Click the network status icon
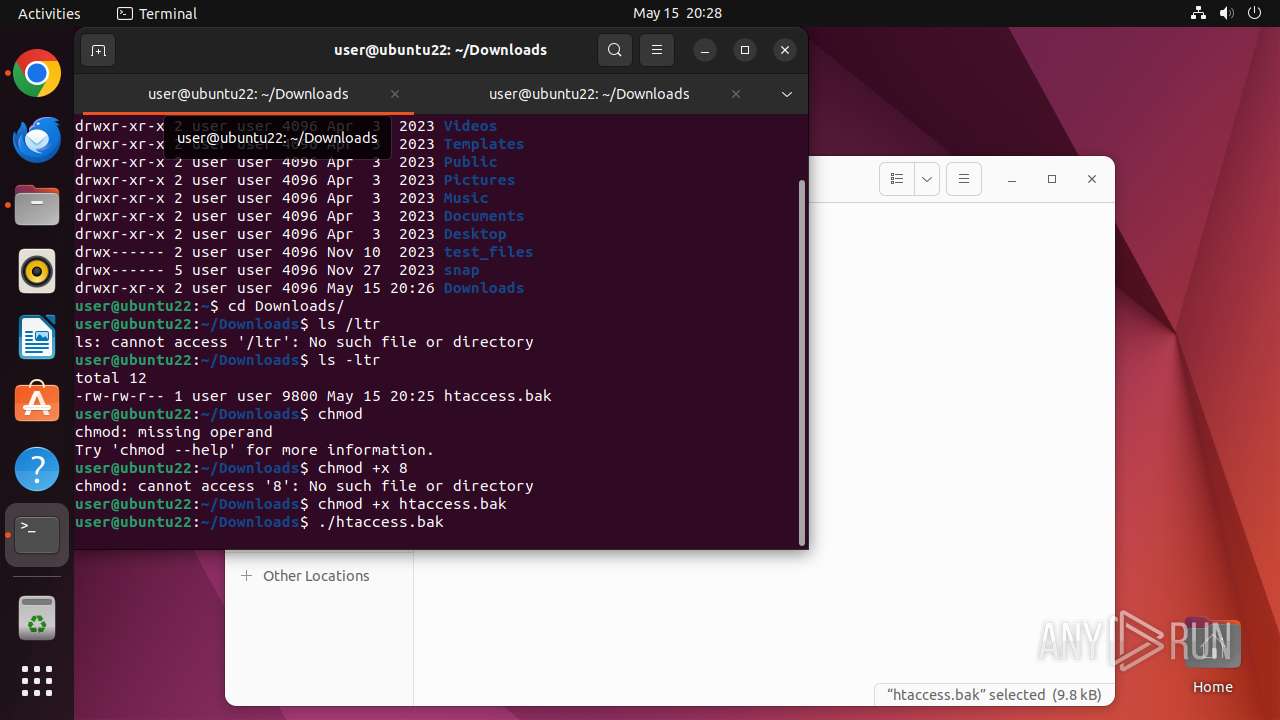Screen dimensions: 1280x720 click(x=1200, y=13)
